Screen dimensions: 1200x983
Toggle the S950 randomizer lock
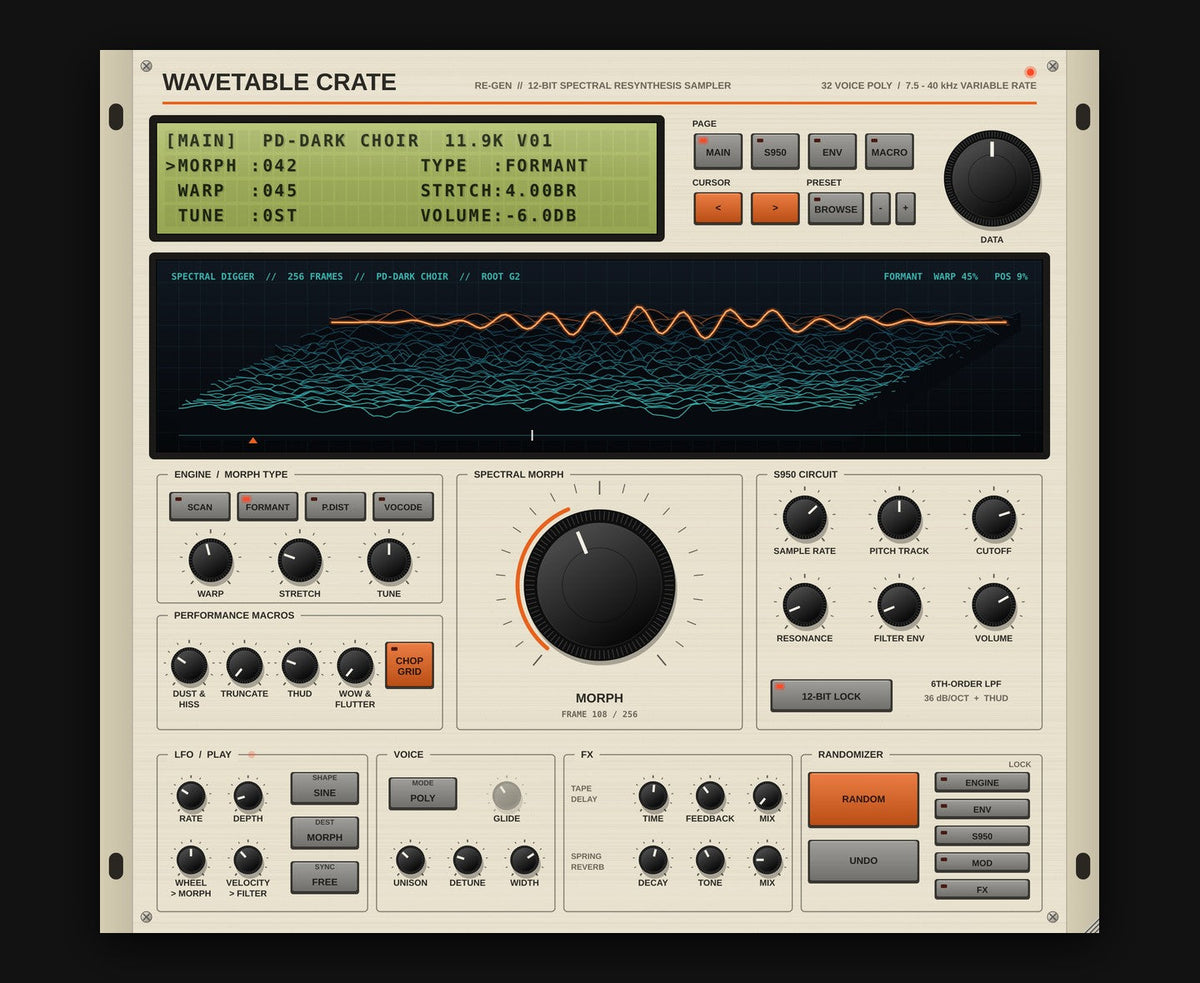(982, 836)
